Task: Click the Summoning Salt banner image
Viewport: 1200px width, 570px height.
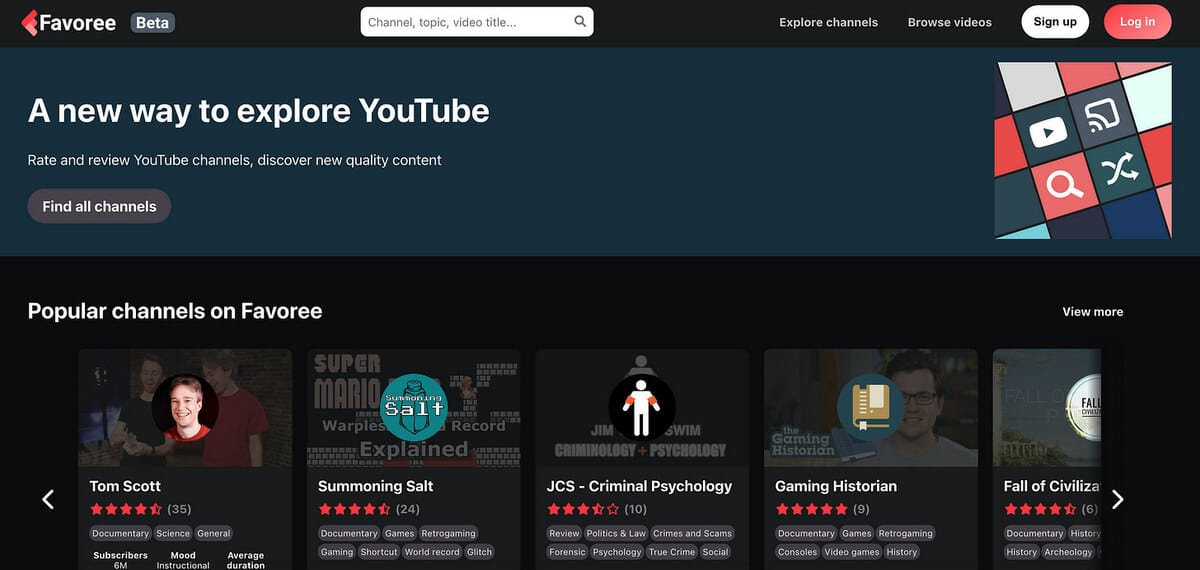Action: (x=413, y=407)
